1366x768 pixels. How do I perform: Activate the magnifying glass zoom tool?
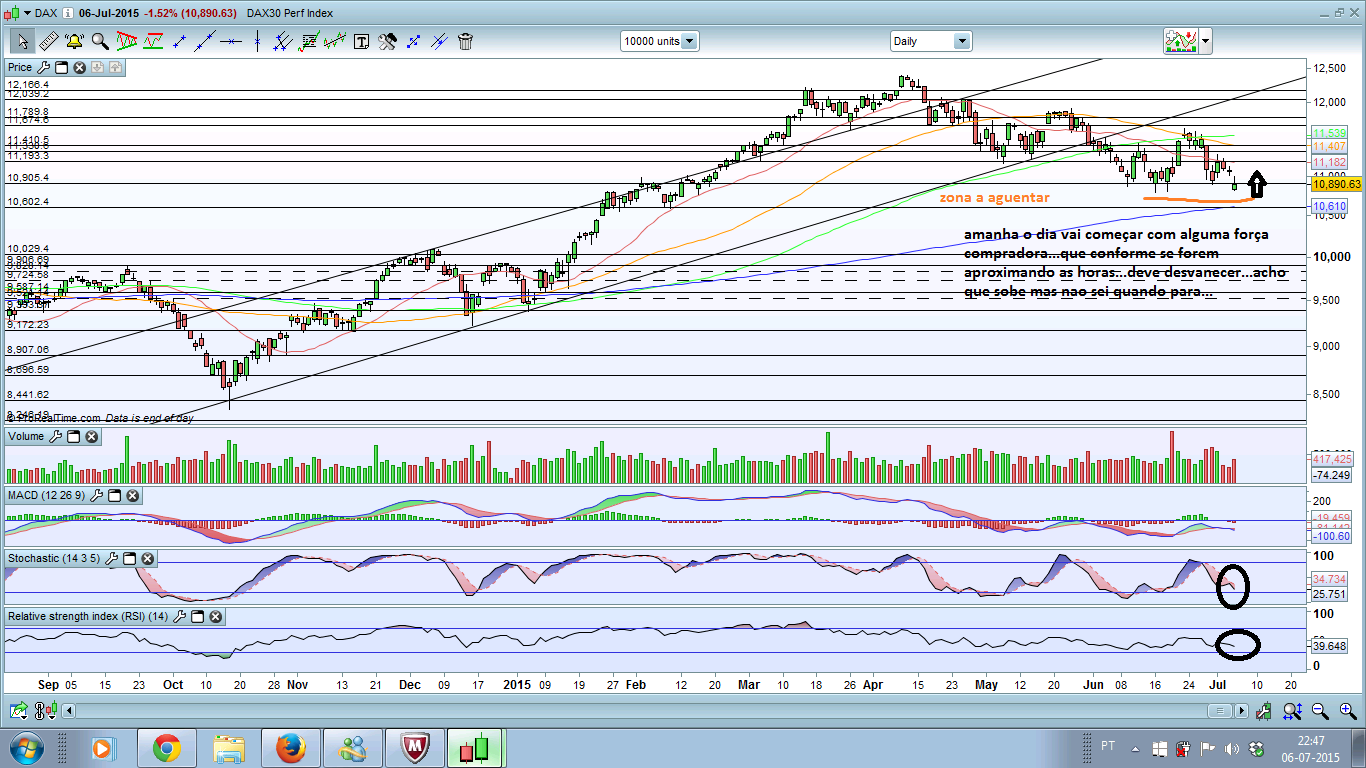[x=100, y=42]
